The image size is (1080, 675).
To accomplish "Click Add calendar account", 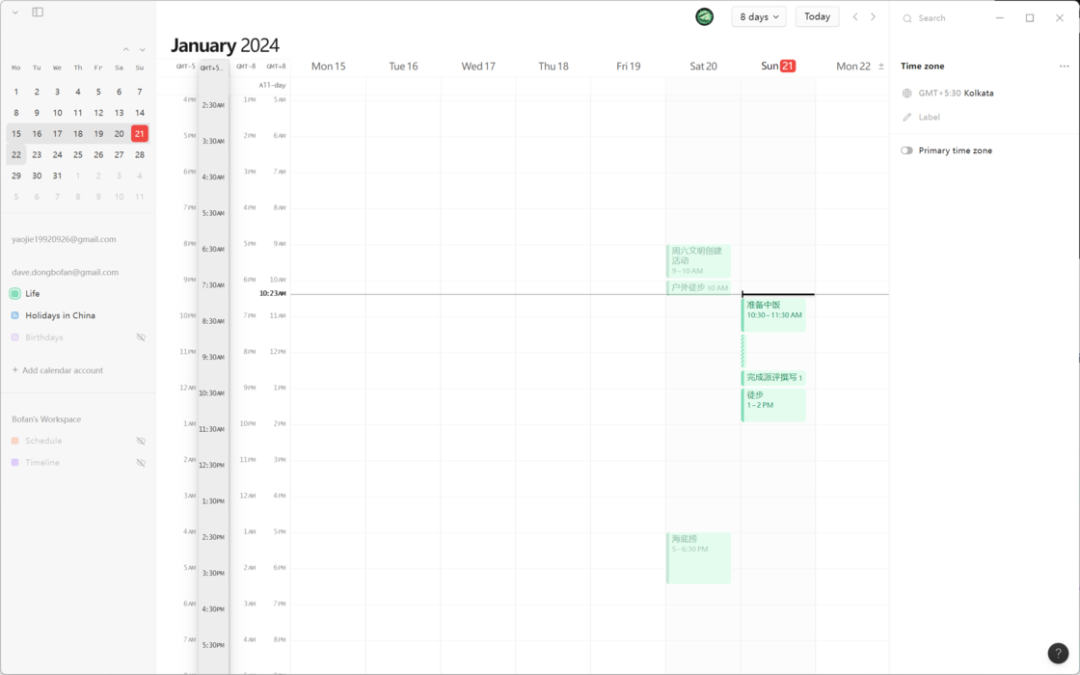I will tap(57, 371).
